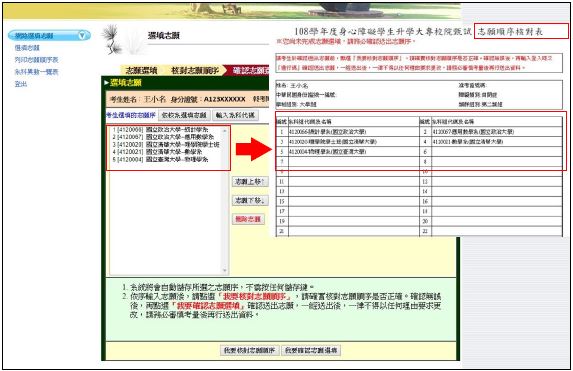The height and width of the screenshot is (371, 573).
Task: Click the 依校系選填志願 button
Action: (184, 115)
